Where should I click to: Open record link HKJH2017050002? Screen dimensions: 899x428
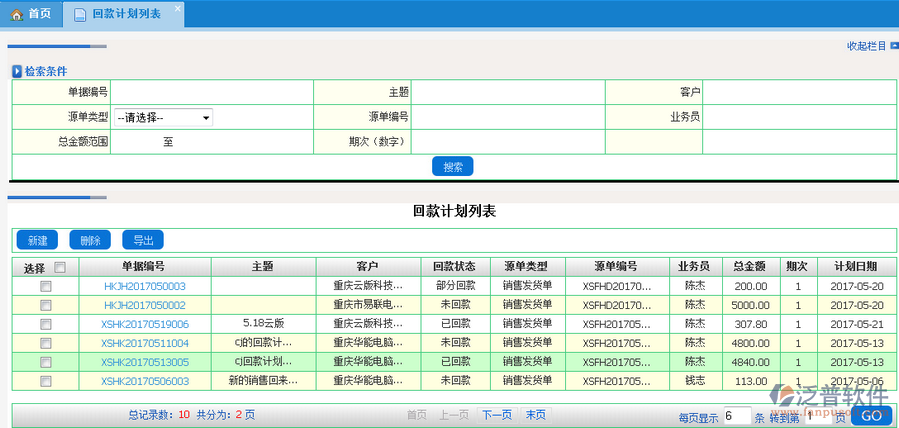point(145,305)
